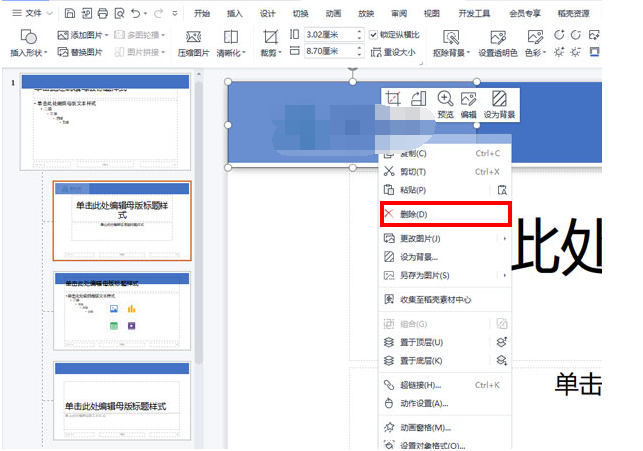Screen dimensions: 643x451
Task: Select the last layout thumbnail in the panel
Action: [x=122, y=401]
